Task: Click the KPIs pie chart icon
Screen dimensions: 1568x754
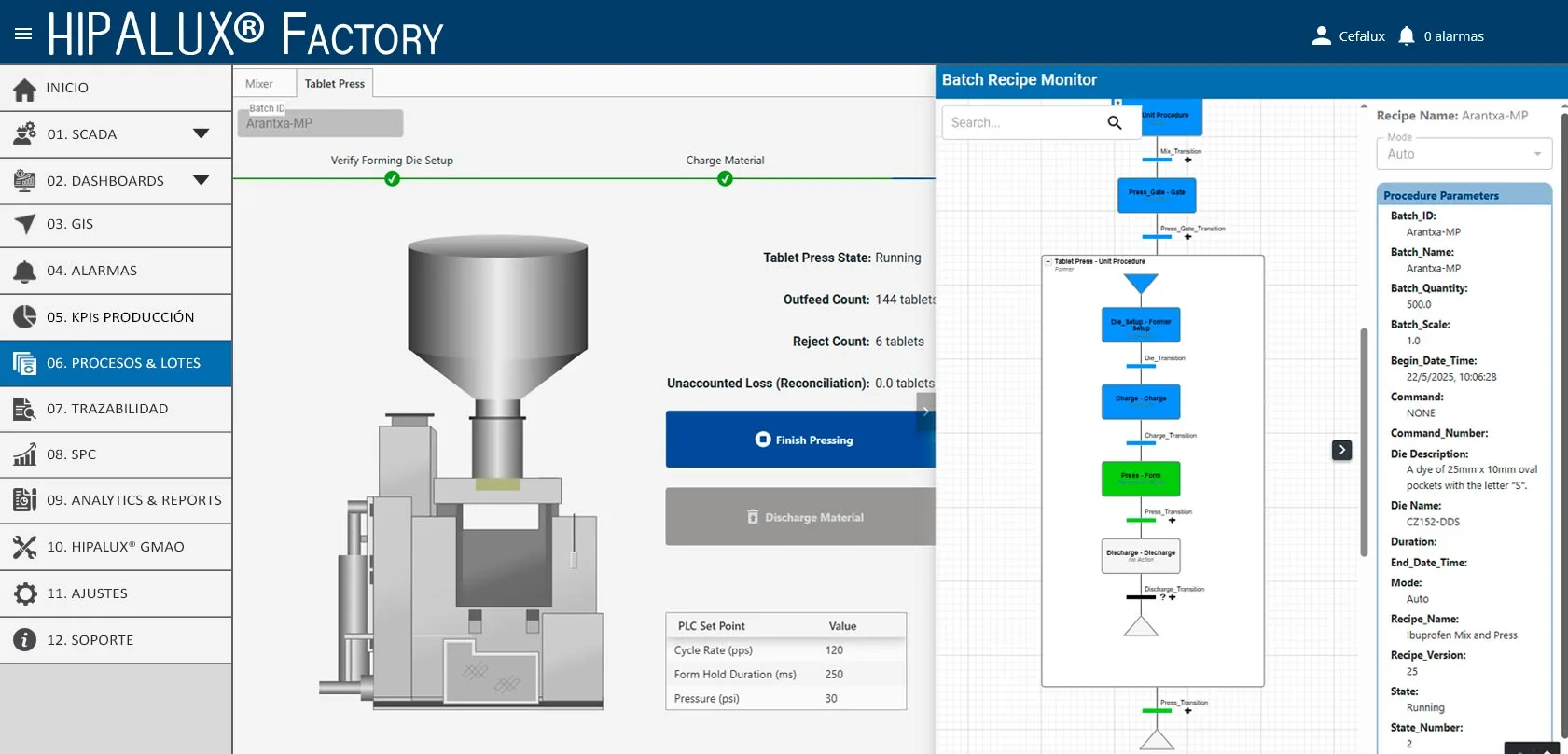Action: 25,317
